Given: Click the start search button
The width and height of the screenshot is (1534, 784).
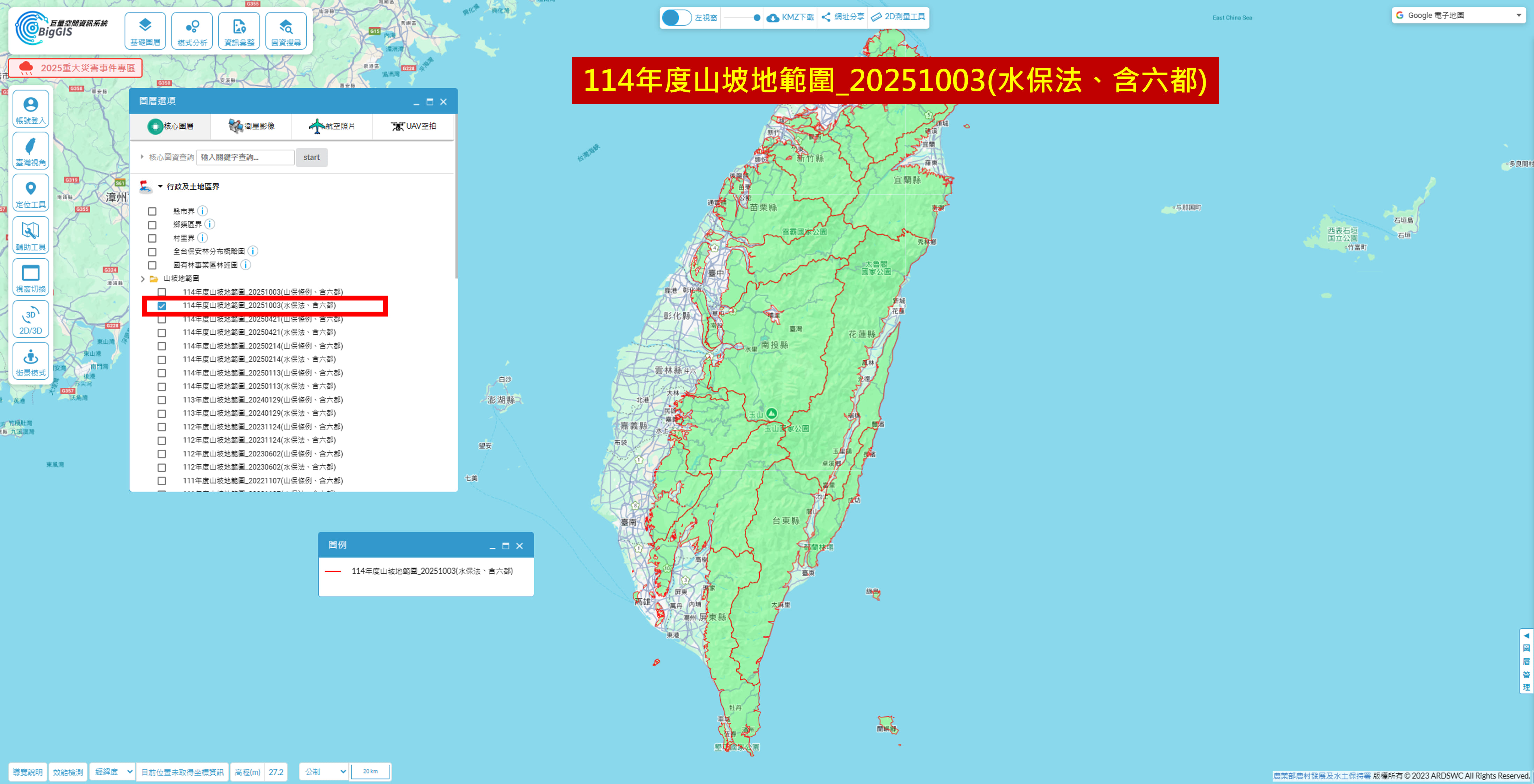Looking at the screenshot, I should (311, 158).
